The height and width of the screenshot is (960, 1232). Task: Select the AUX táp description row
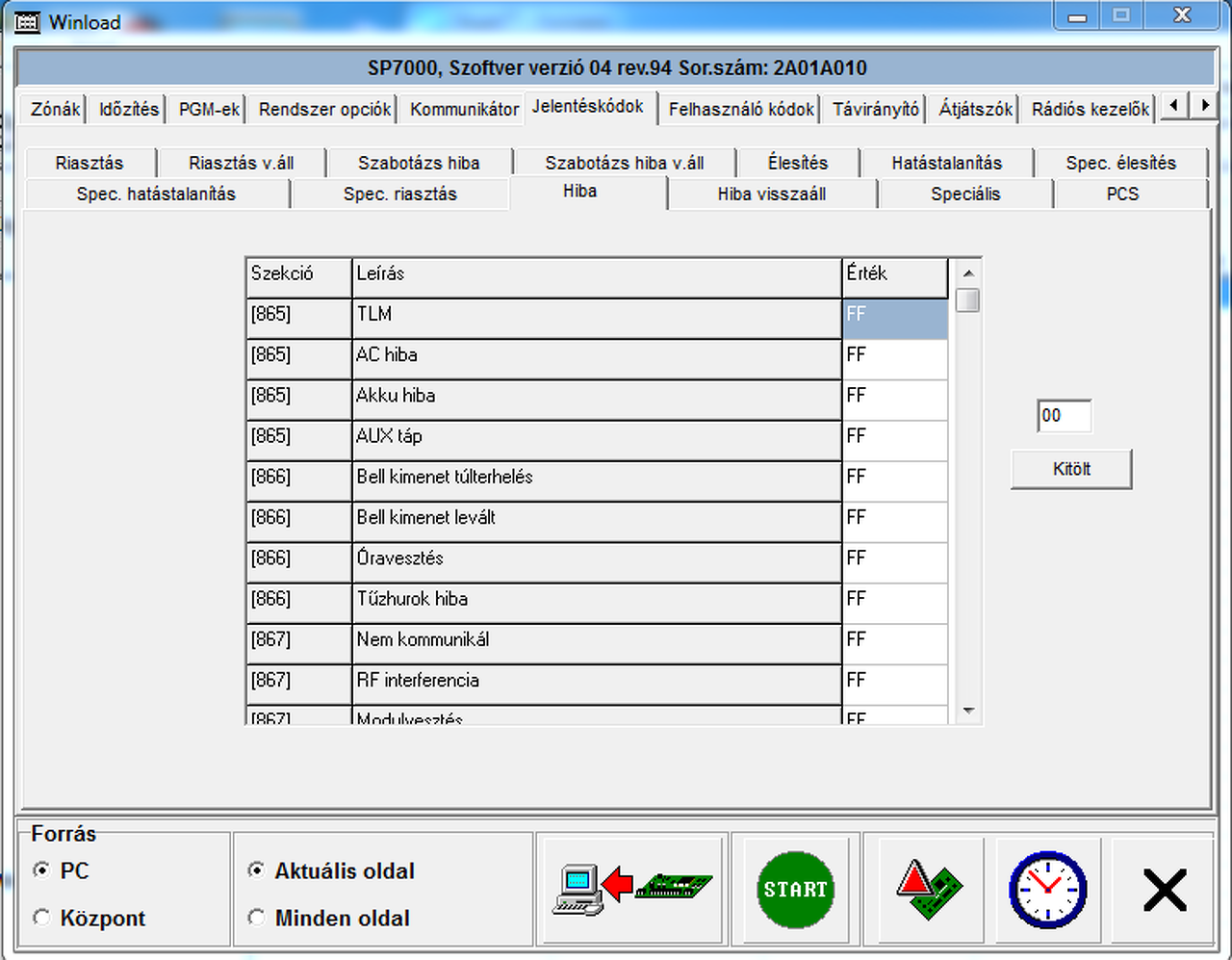(x=597, y=440)
